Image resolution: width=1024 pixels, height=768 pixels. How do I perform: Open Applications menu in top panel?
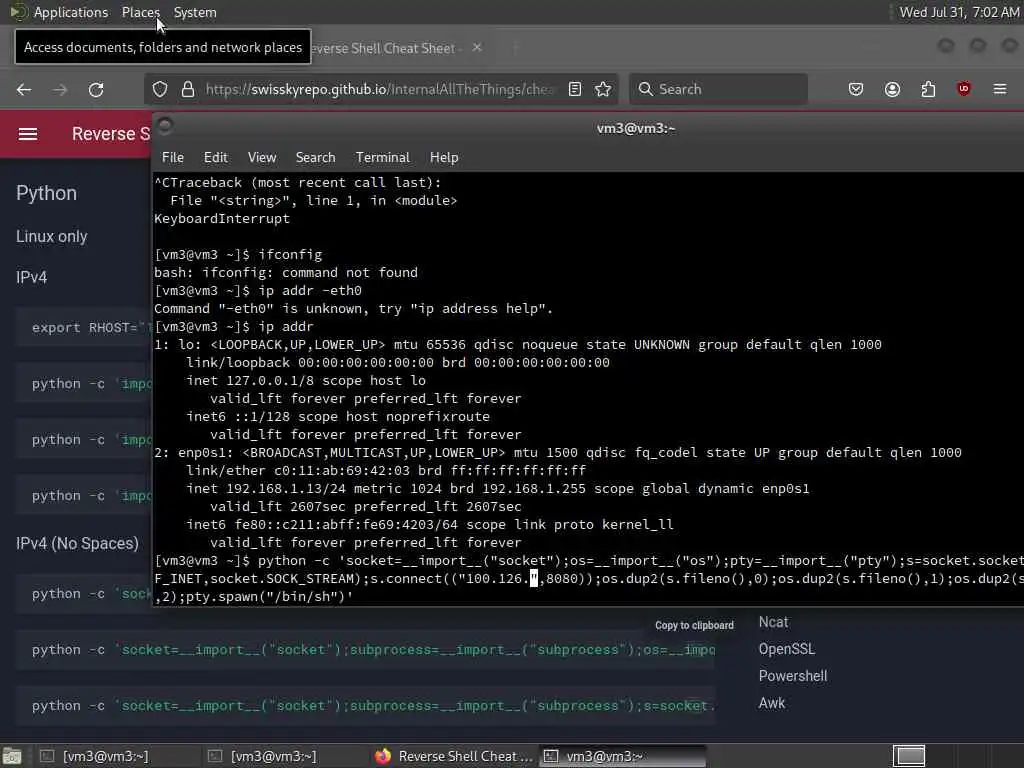click(x=71, y=12)
